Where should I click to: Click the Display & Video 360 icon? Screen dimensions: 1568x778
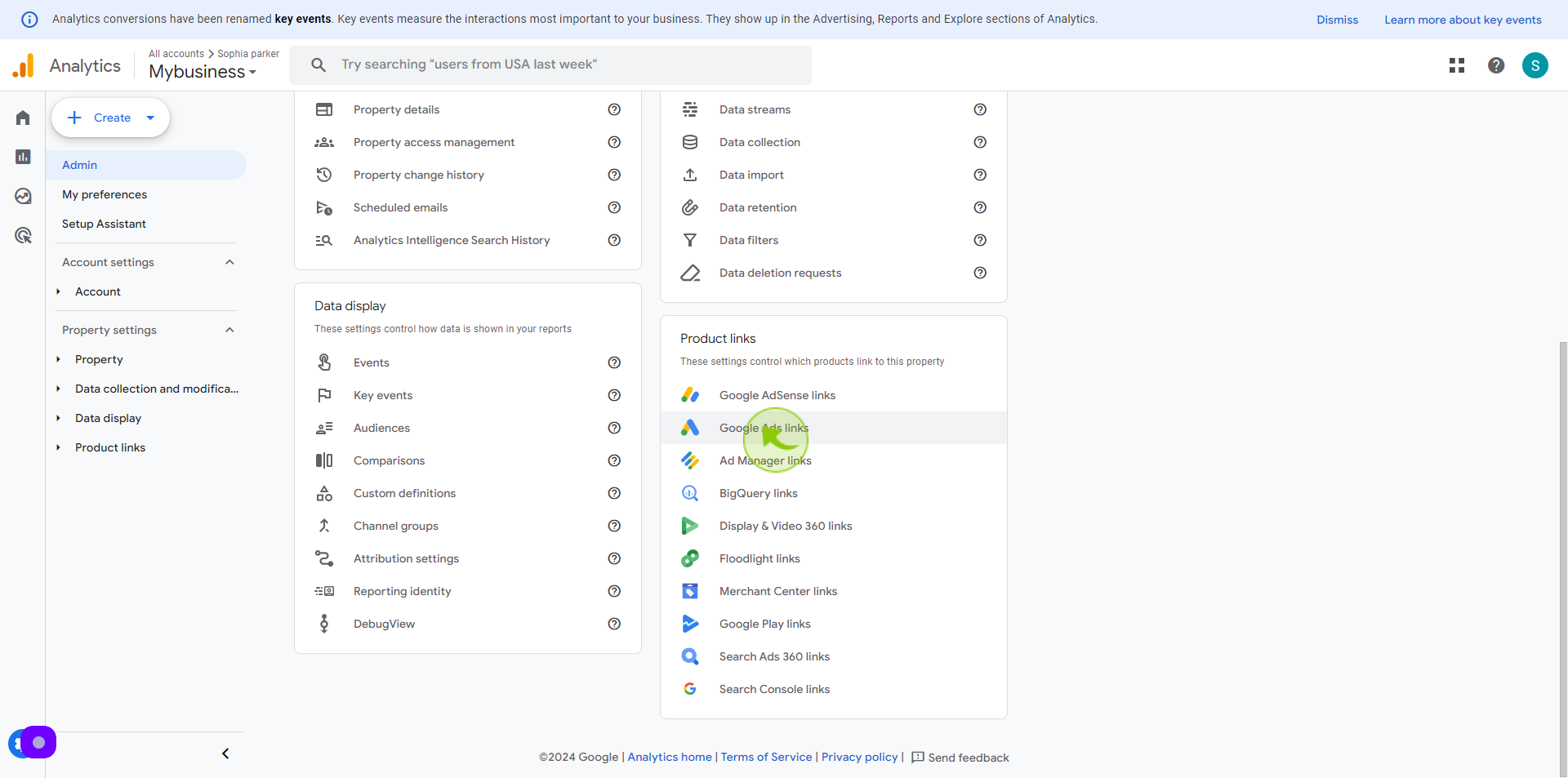(690, 526)
